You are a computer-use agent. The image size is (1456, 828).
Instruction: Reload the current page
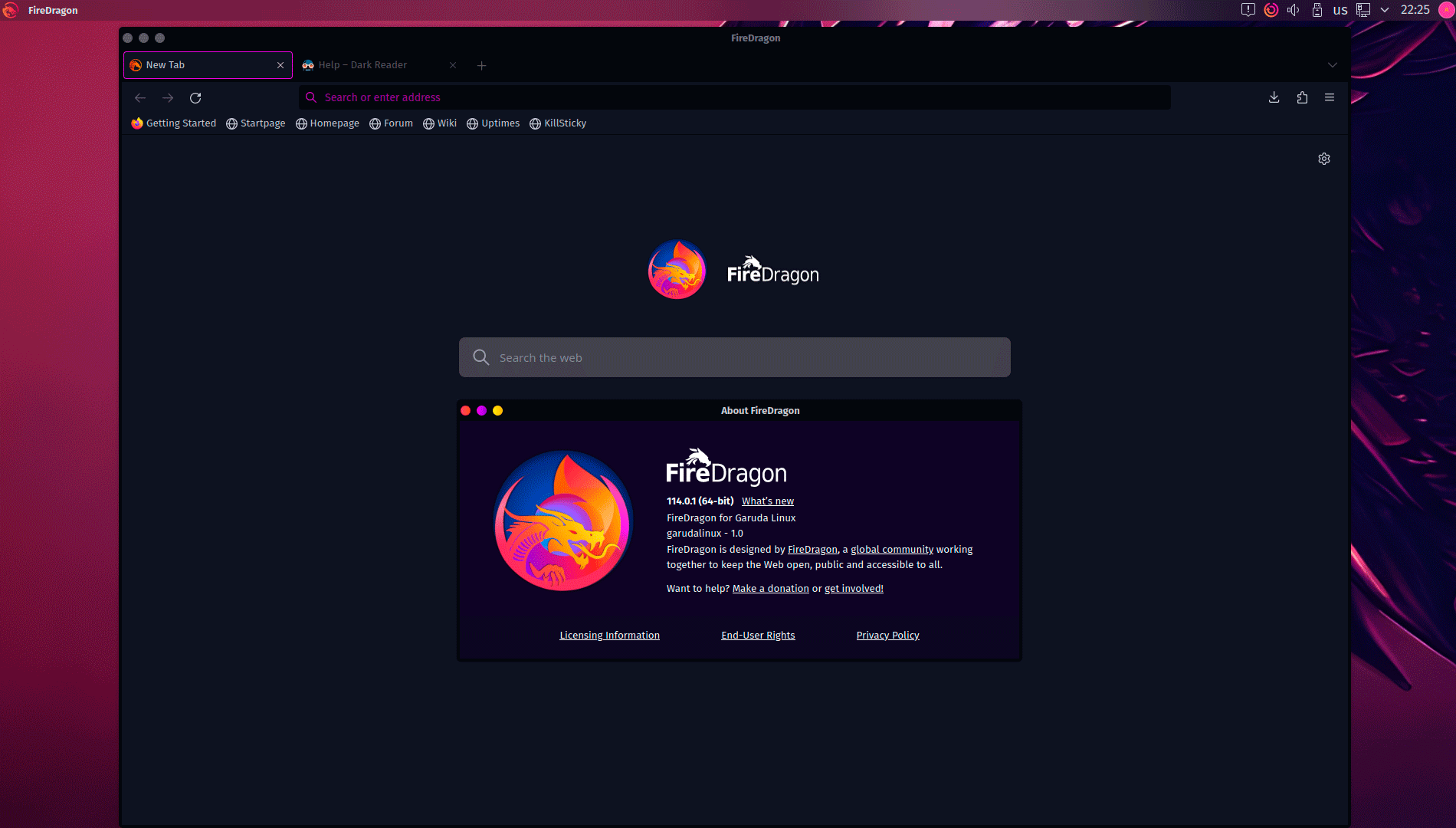tap(195, 97)
